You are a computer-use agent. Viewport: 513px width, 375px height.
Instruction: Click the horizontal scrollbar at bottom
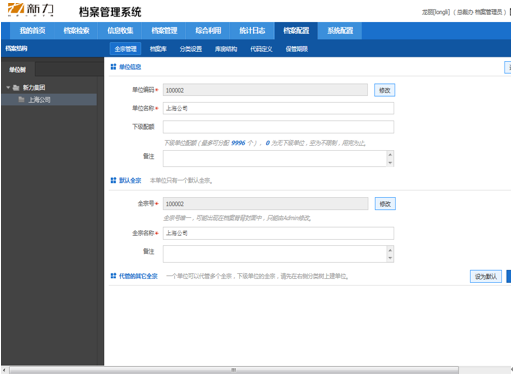(x=234, y=370)
